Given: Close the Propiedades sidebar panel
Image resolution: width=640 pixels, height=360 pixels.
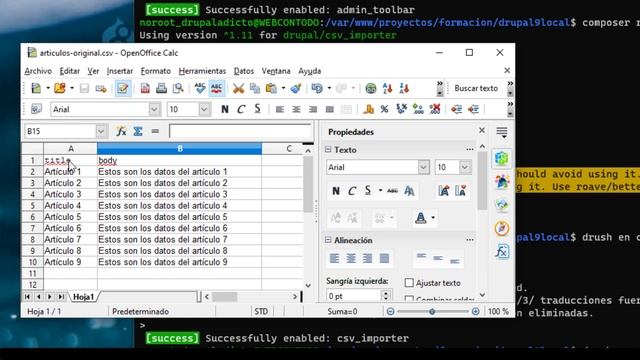Looking at the screenshot, I should pos(482,130).
